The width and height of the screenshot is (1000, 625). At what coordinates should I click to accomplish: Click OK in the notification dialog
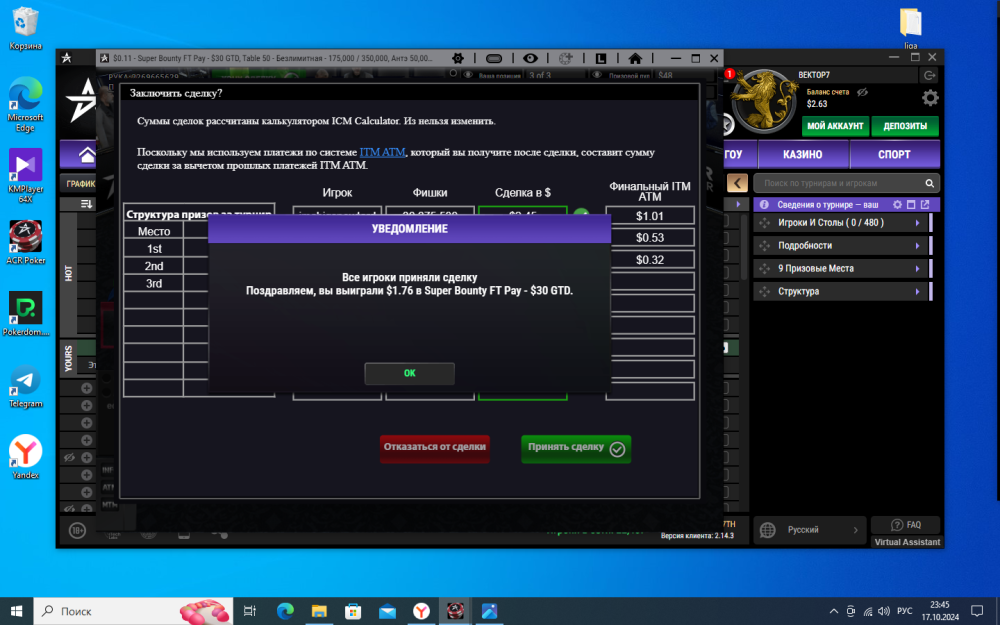(409, 373)
